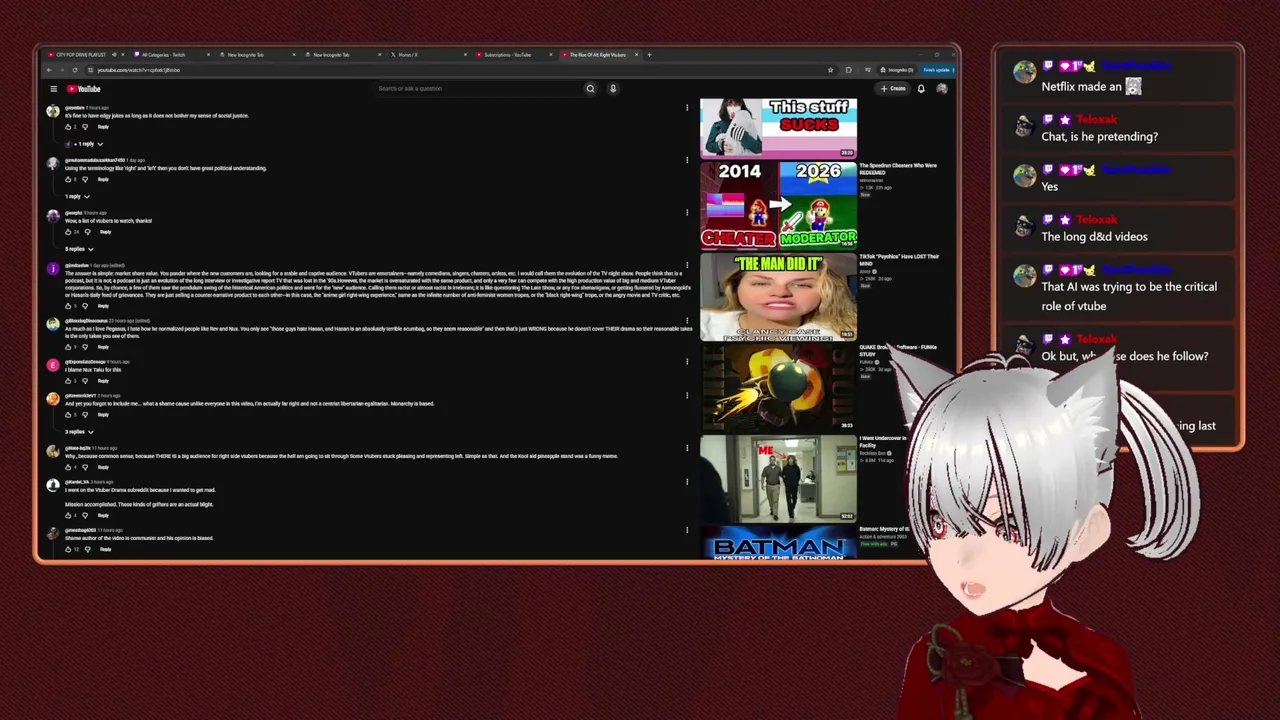The width and height of the screenshot is (1280, 720).
Task: Open options menu for 'Vtuber Drama subreddit' comment
Action: [687, 482]
